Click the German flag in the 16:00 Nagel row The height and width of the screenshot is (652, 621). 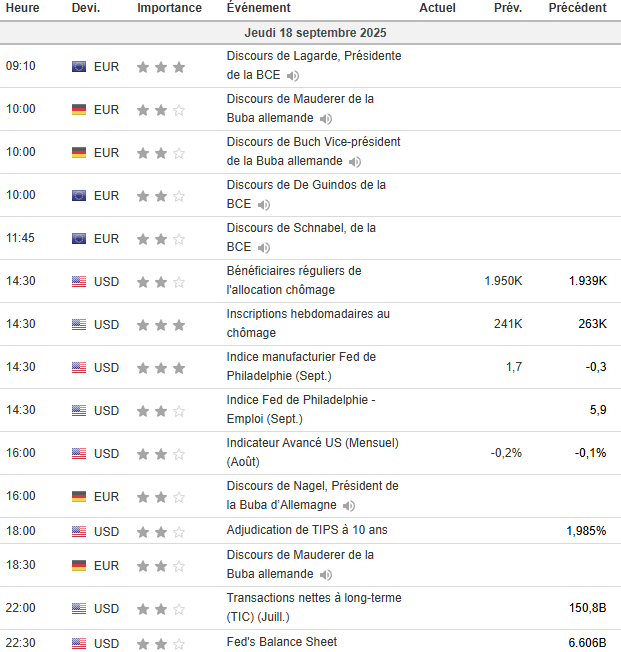[79, 496]
